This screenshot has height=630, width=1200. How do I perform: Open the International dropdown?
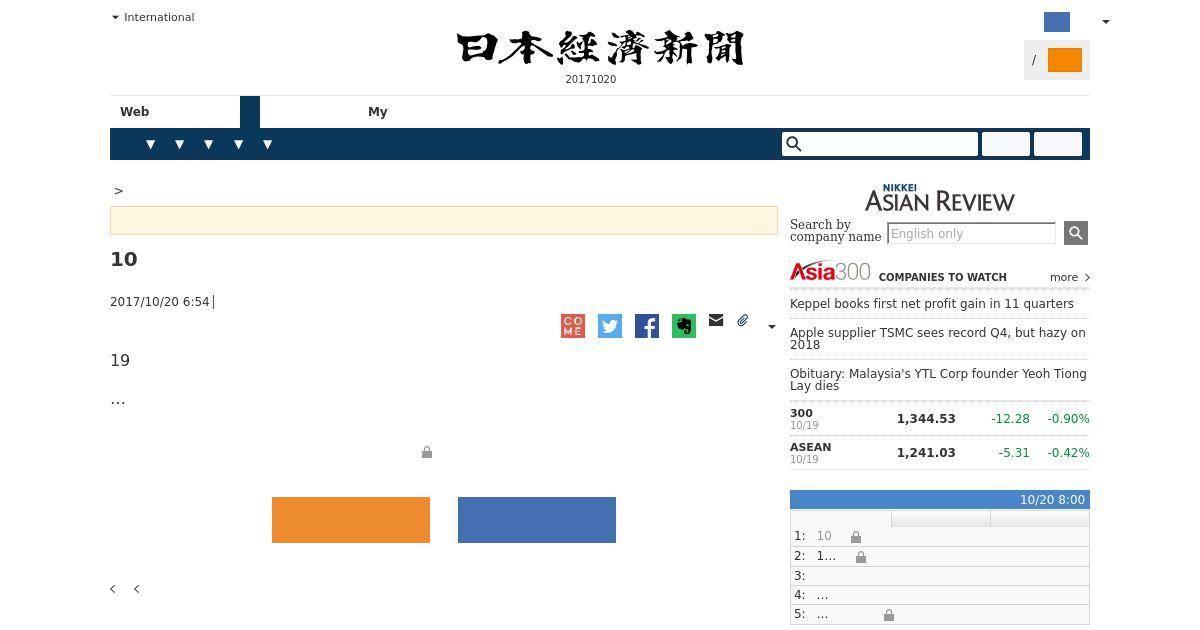click(153, 17)
